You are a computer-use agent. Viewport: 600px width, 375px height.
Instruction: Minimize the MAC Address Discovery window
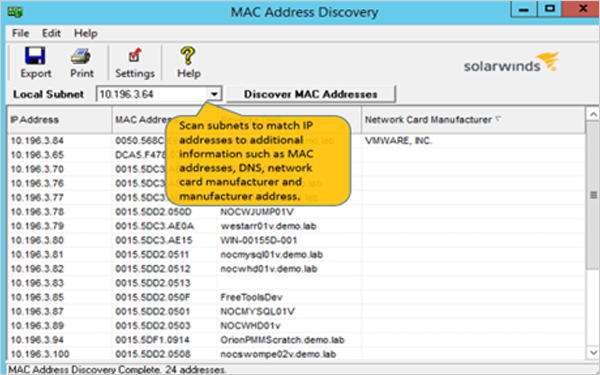523,9
